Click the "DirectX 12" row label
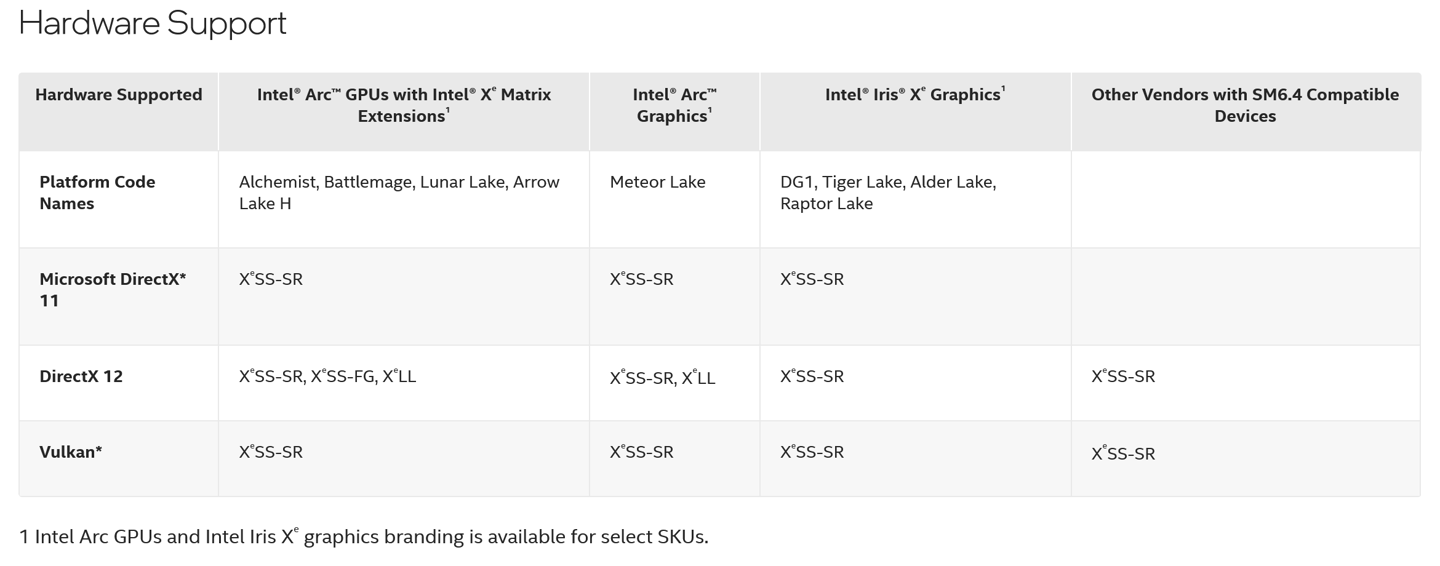The width and height of the screenshot is (1440, 566). point(81,377)
